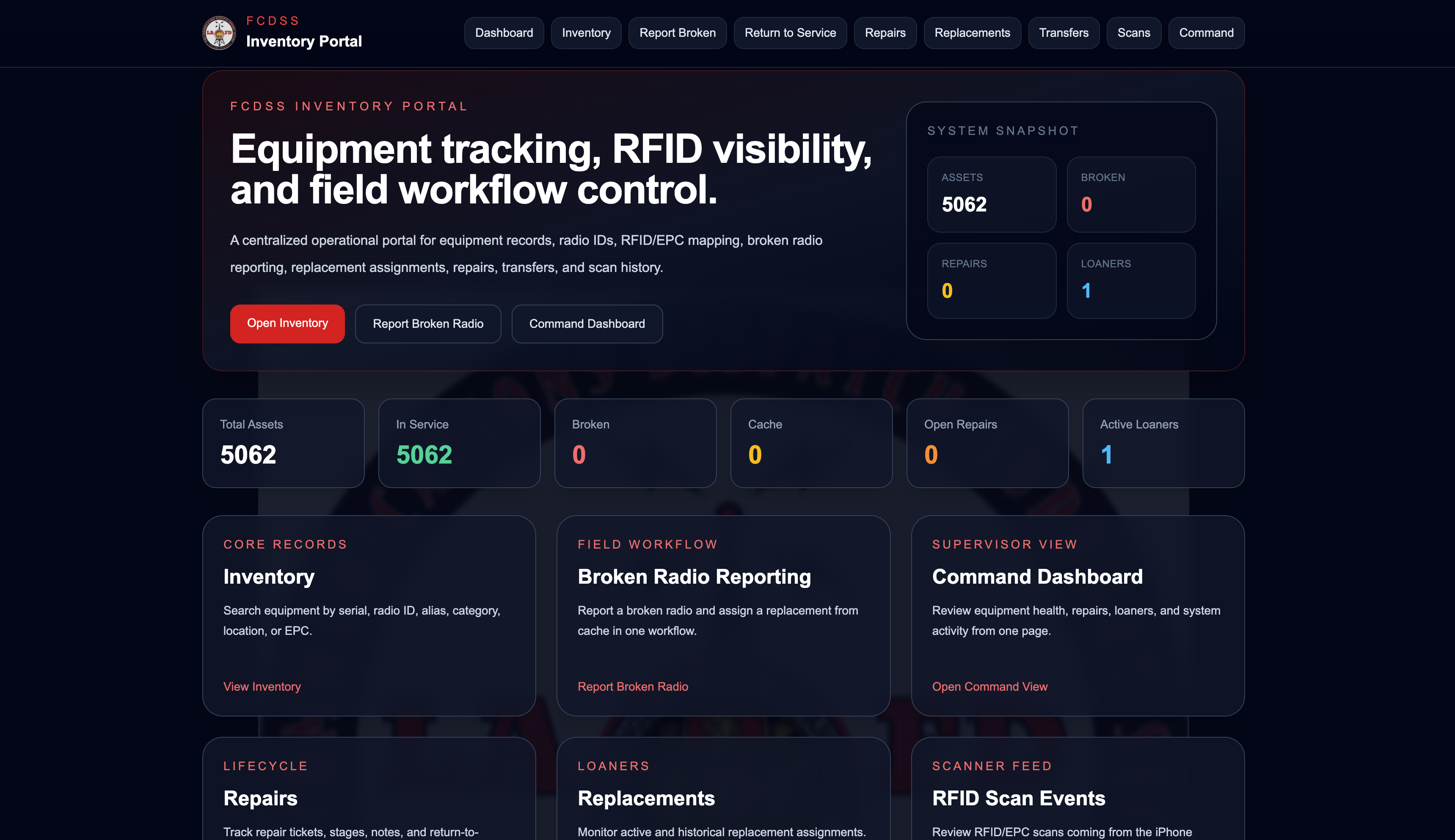Click the In Service stat card
The width and height of the screenshot is (1455, 840).
460,443
